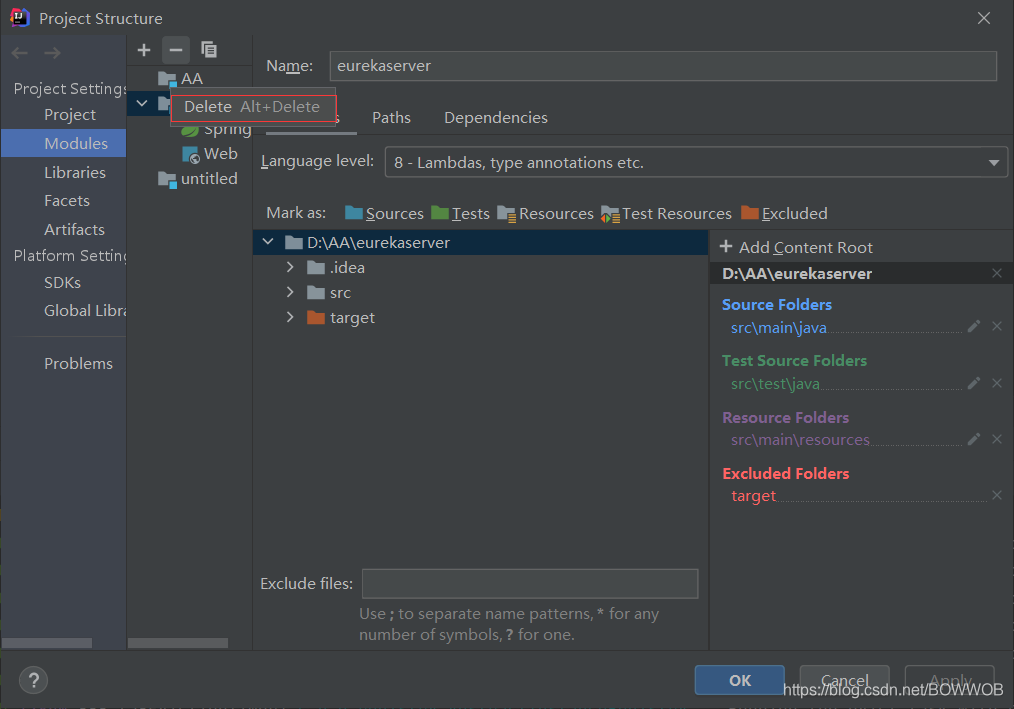Click the forward navigation arrow
Image resolution: width=1014 pixels, height=709 pixels.
(52, 53)
